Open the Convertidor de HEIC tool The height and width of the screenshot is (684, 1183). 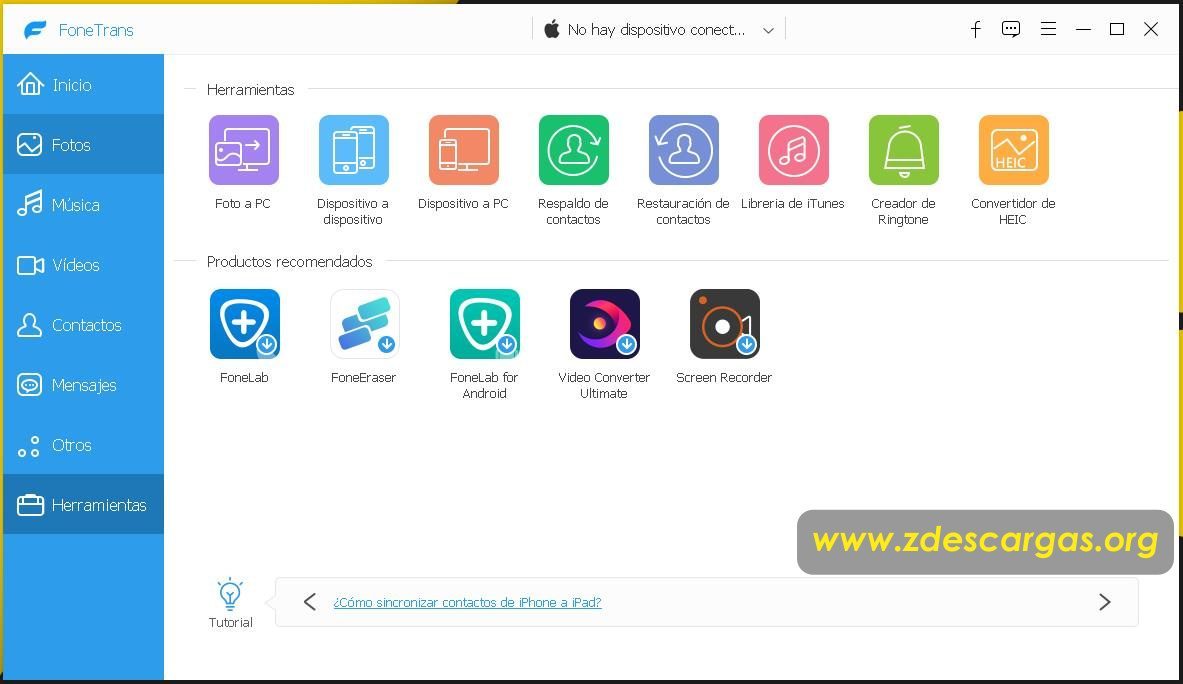pos(1013,150)
